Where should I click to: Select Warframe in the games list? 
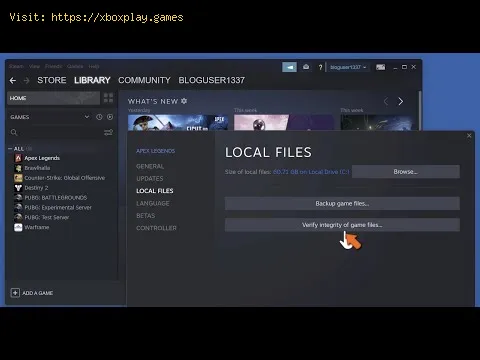(37, 227)
